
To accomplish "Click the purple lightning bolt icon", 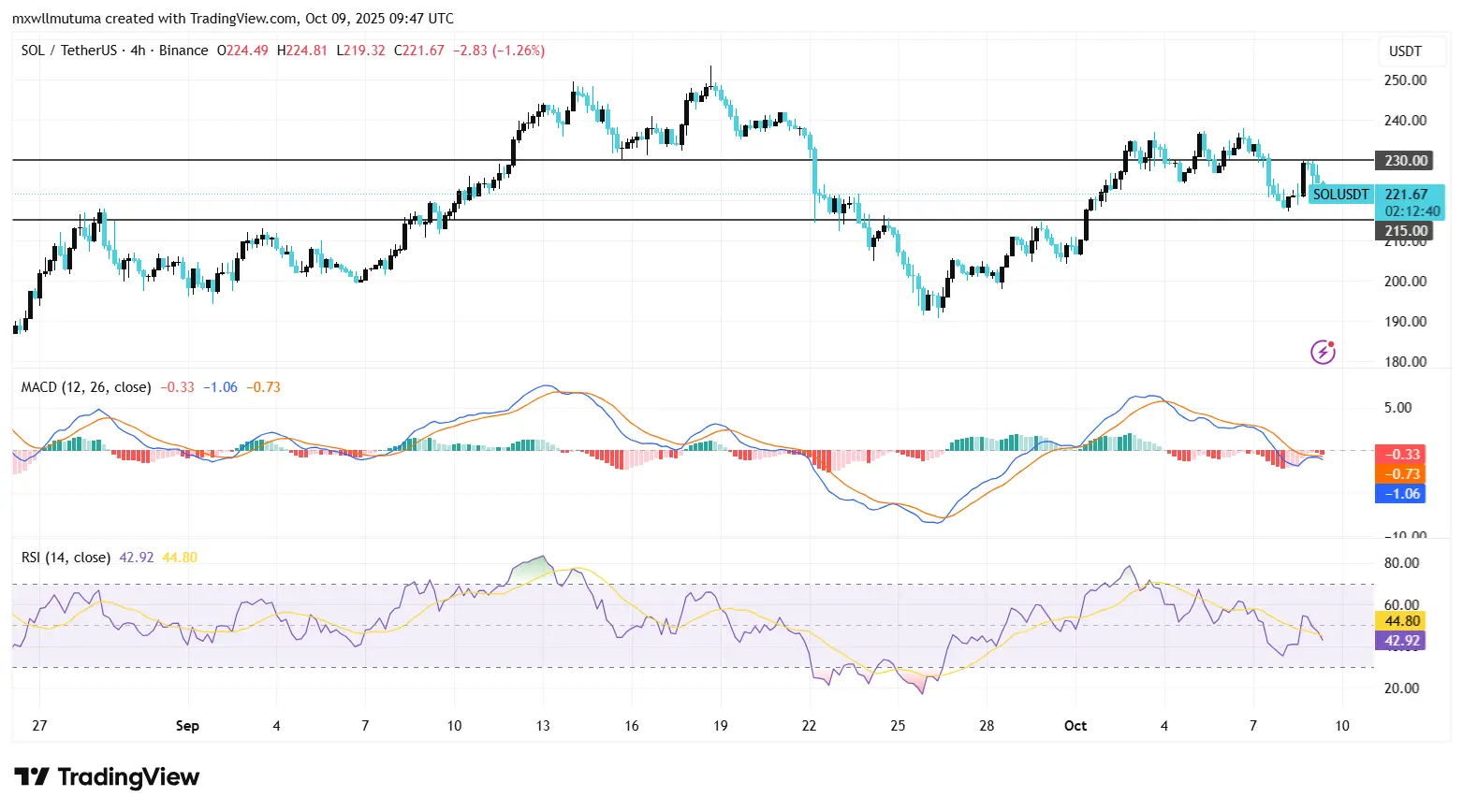I will tap(1322, 352).
